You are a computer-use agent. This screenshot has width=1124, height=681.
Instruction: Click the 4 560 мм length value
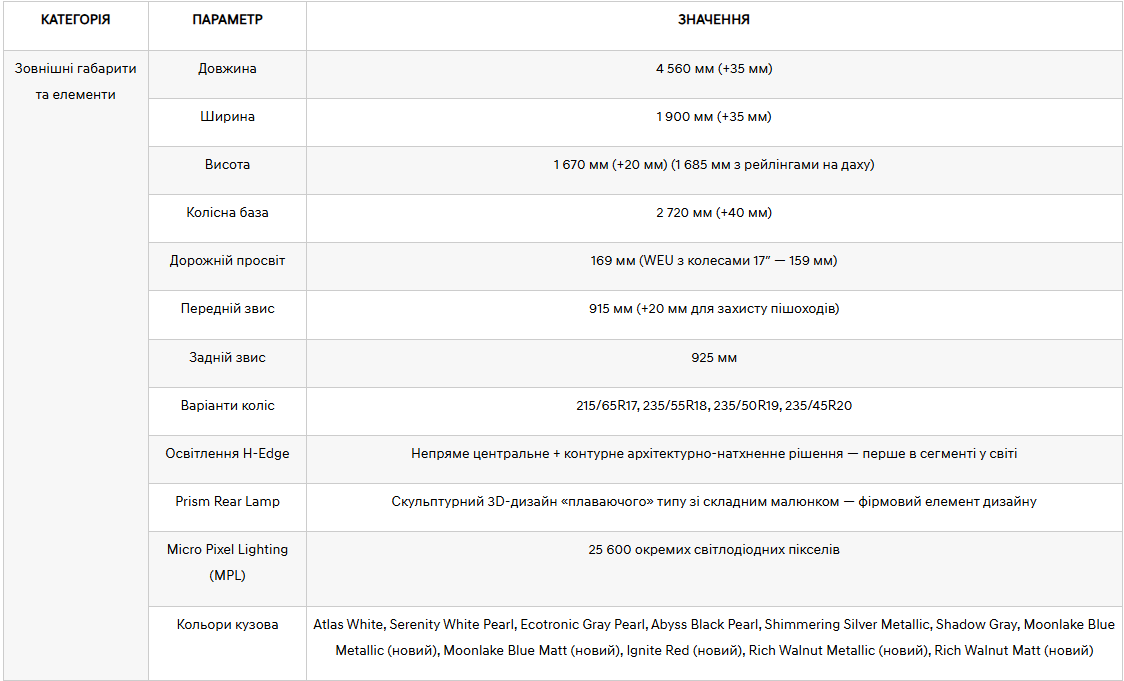tap(714, 69)
